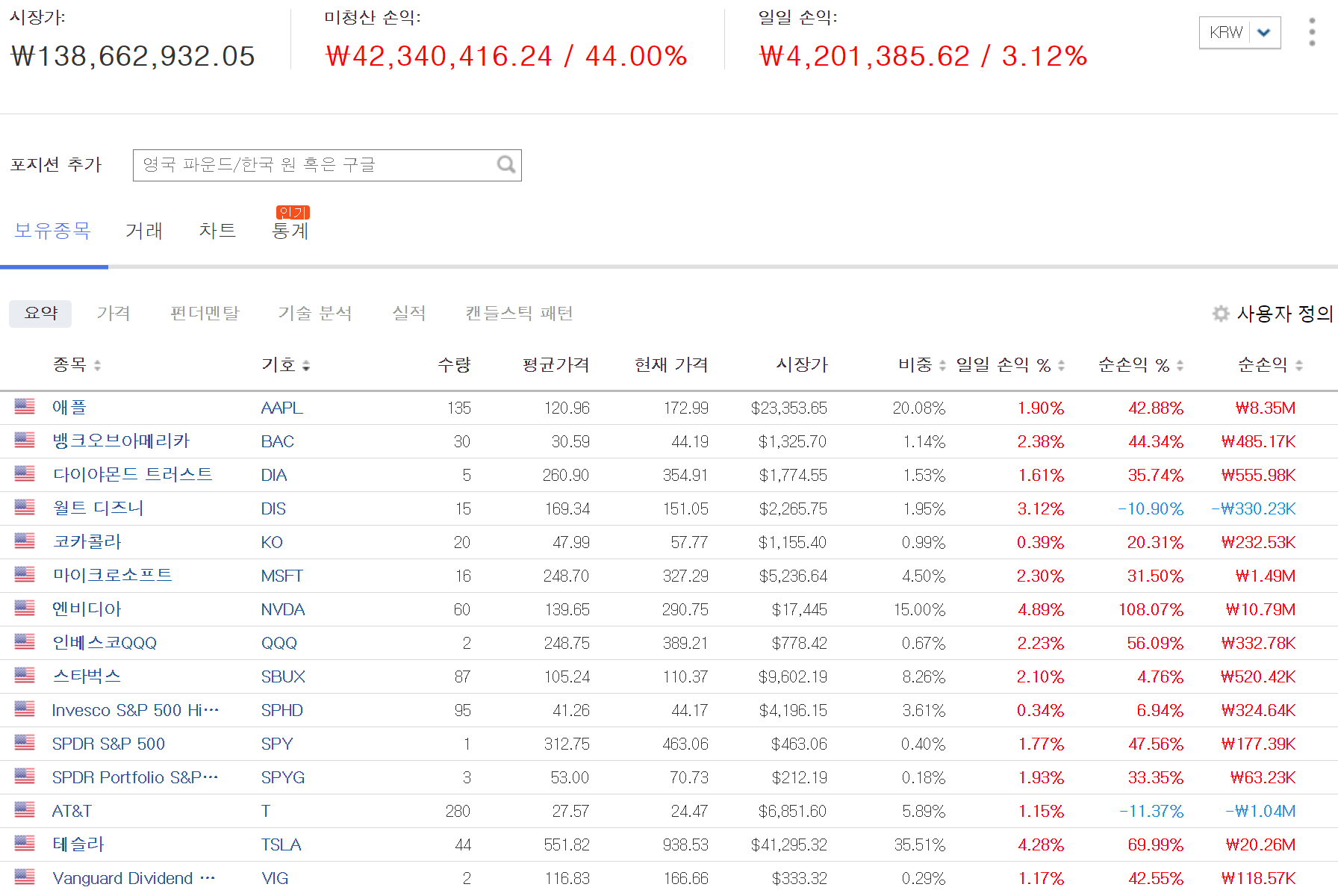Open the 다이아몬드 트러스트 link

click(132, 474)
